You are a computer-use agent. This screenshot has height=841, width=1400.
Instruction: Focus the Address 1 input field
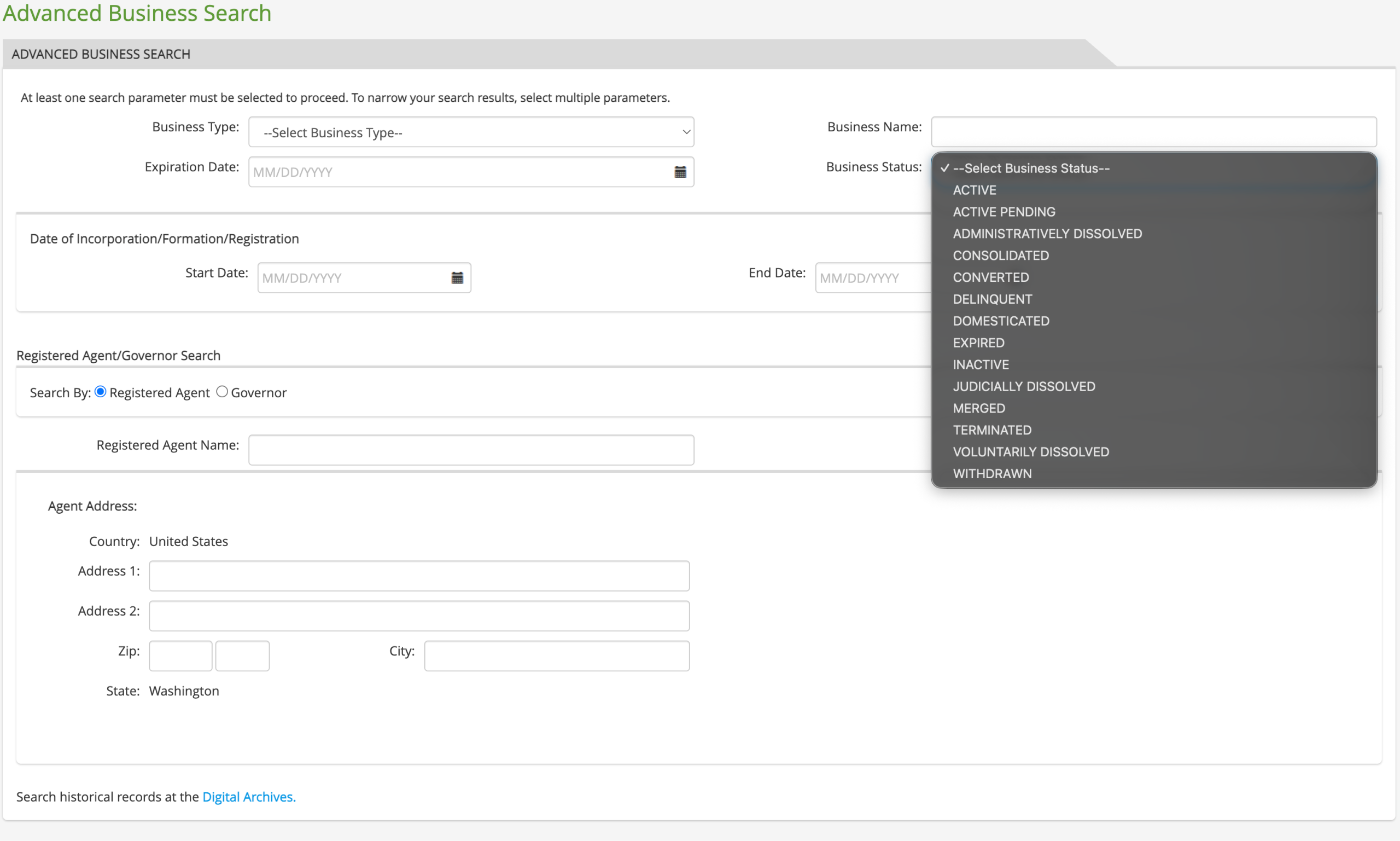point(419,576)
